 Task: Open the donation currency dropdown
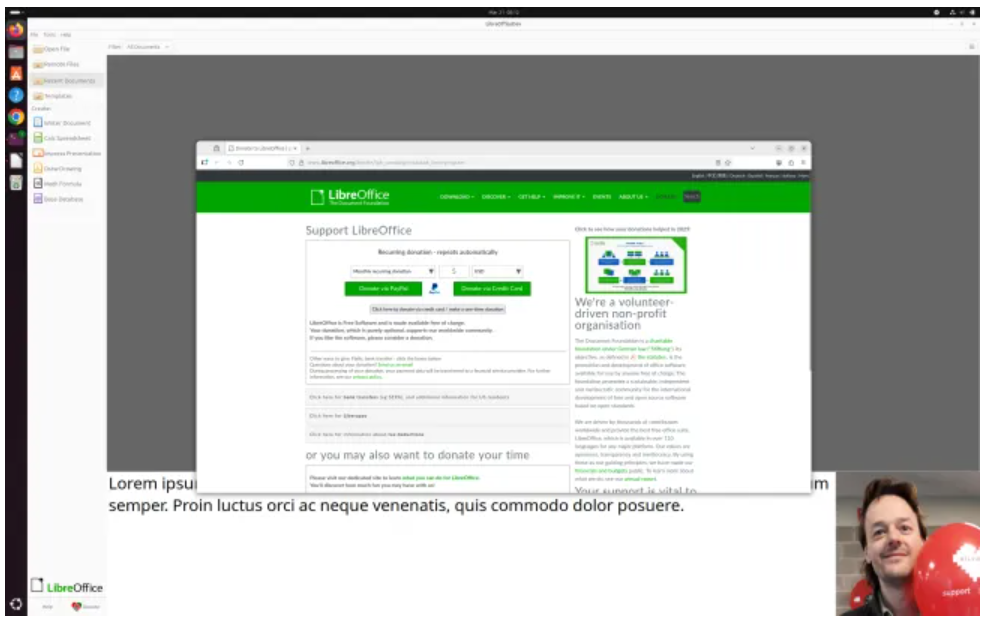point(497,272)
